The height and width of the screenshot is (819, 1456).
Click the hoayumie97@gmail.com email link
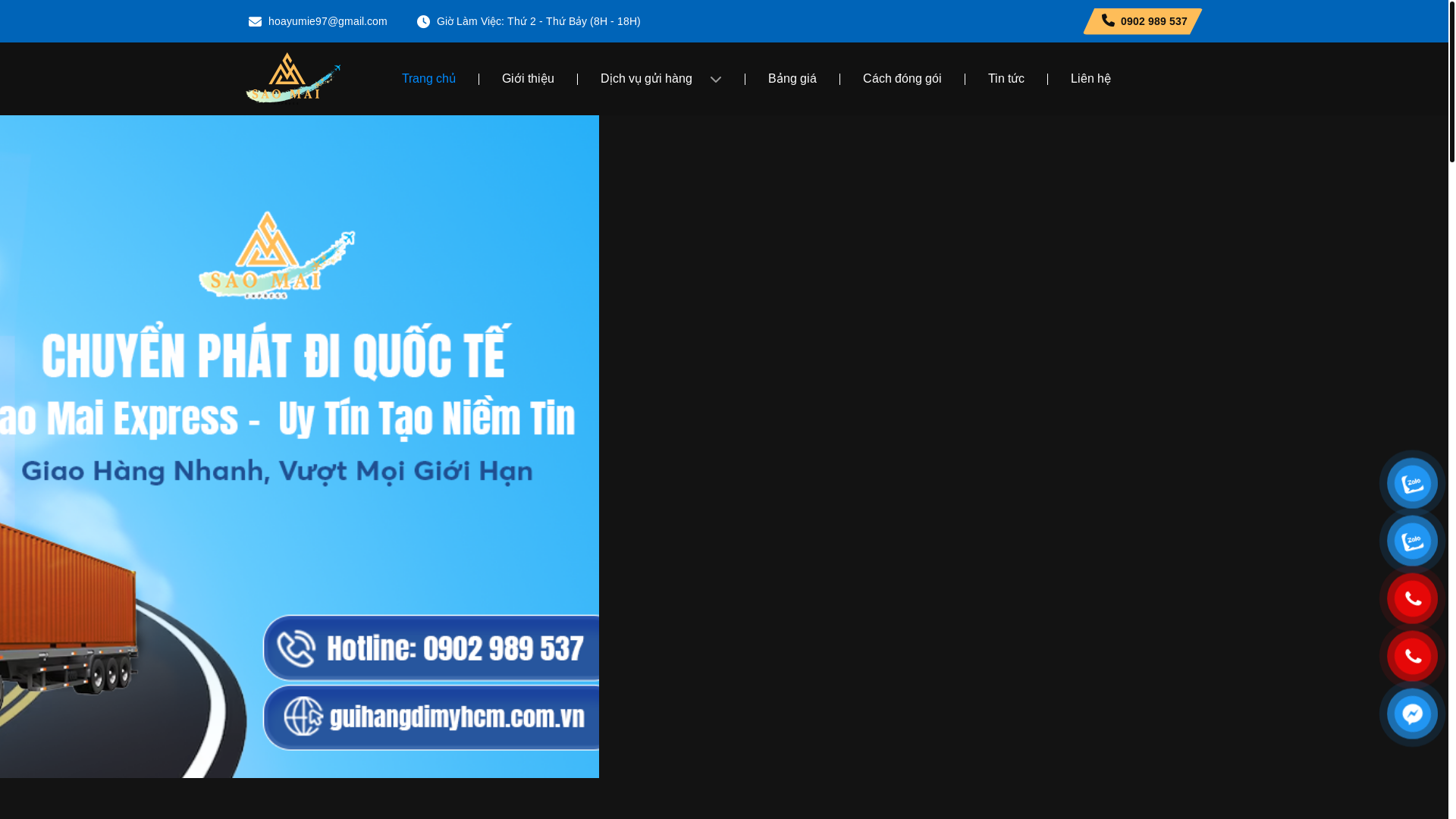[x=328, y=21]
